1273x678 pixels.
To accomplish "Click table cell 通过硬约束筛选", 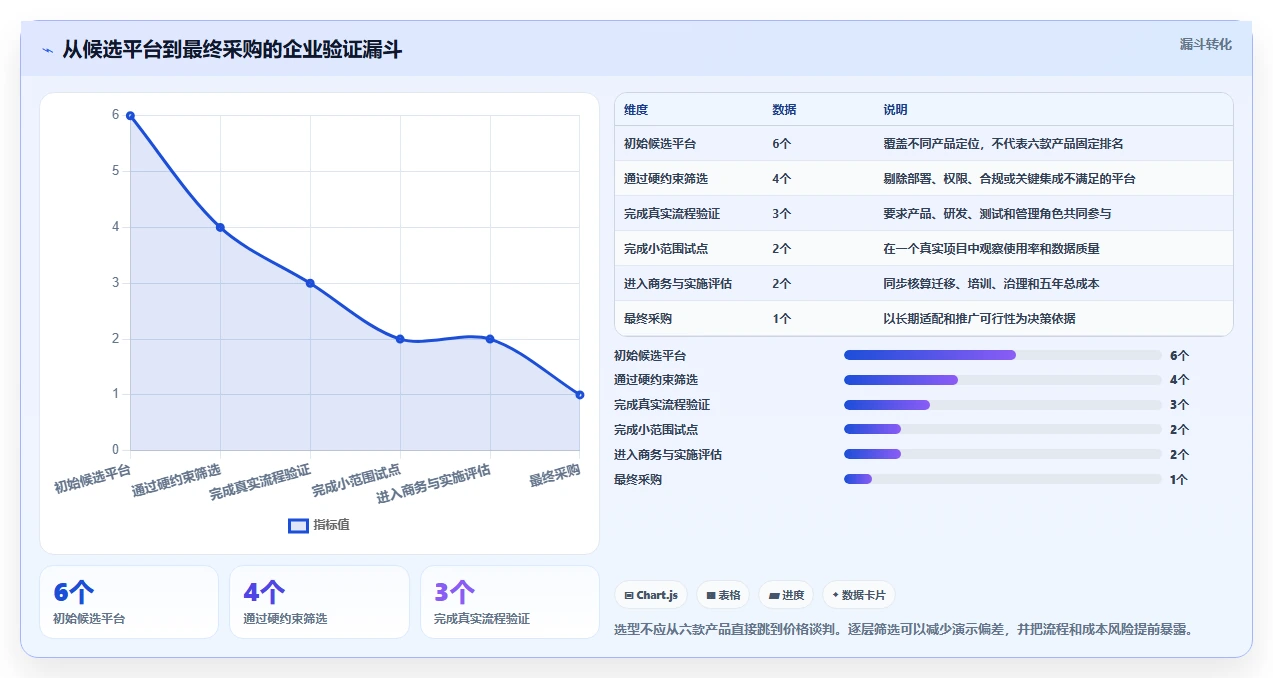I will coord(666,179).
